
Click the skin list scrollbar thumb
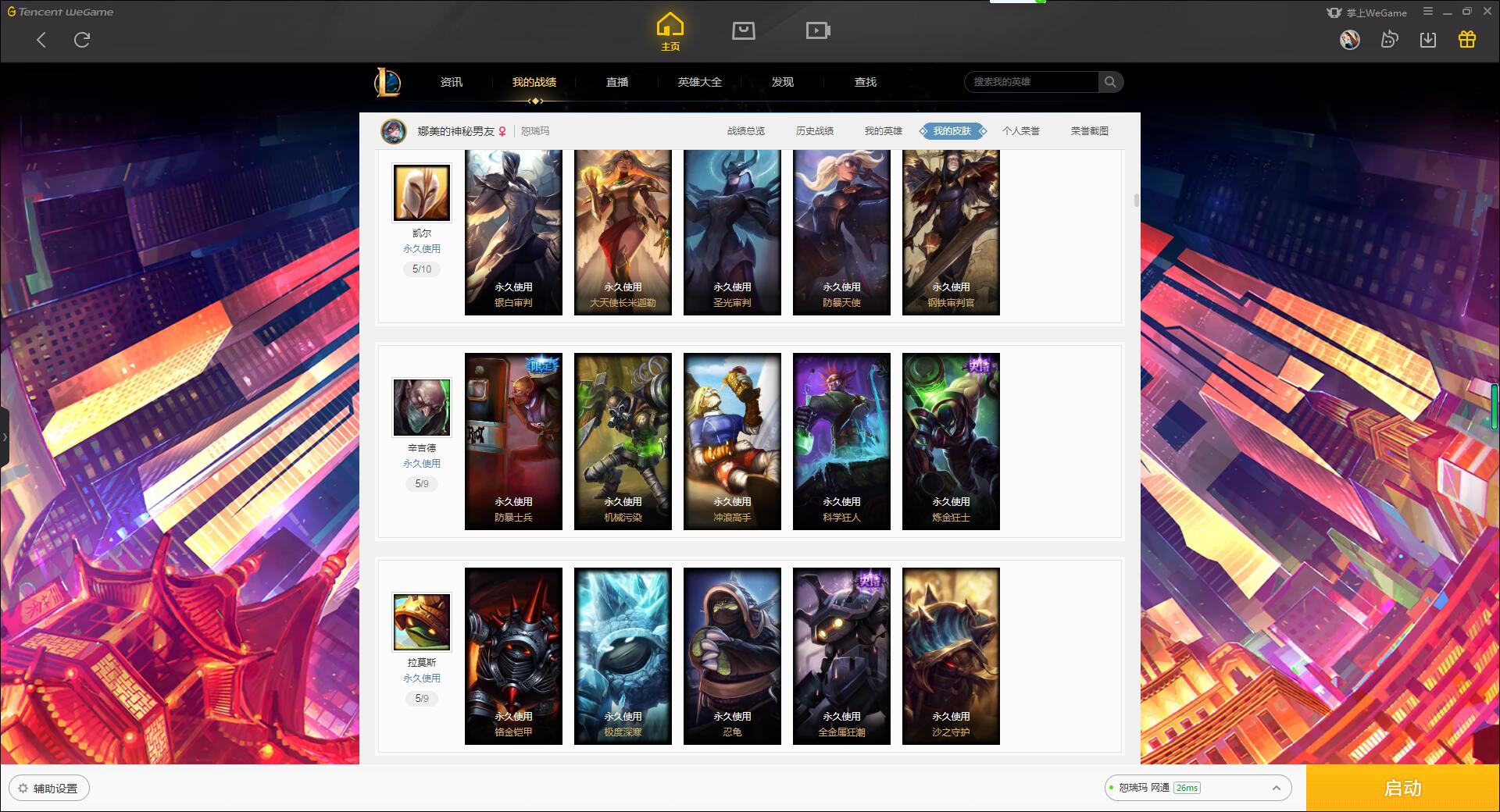click(1136, 200)
